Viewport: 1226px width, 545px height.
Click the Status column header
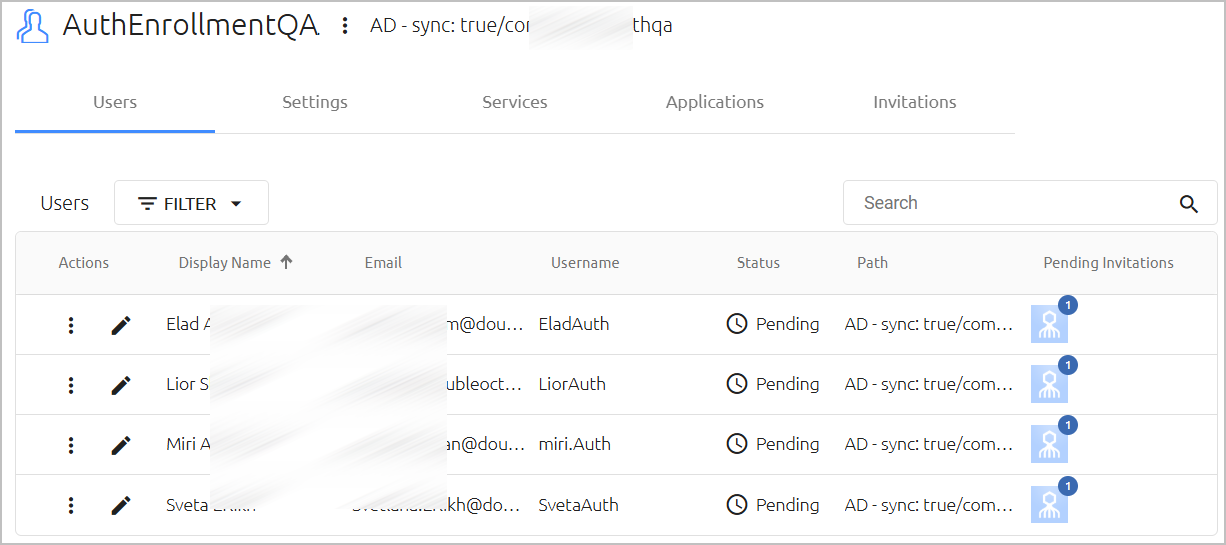[x=758, y=263]
